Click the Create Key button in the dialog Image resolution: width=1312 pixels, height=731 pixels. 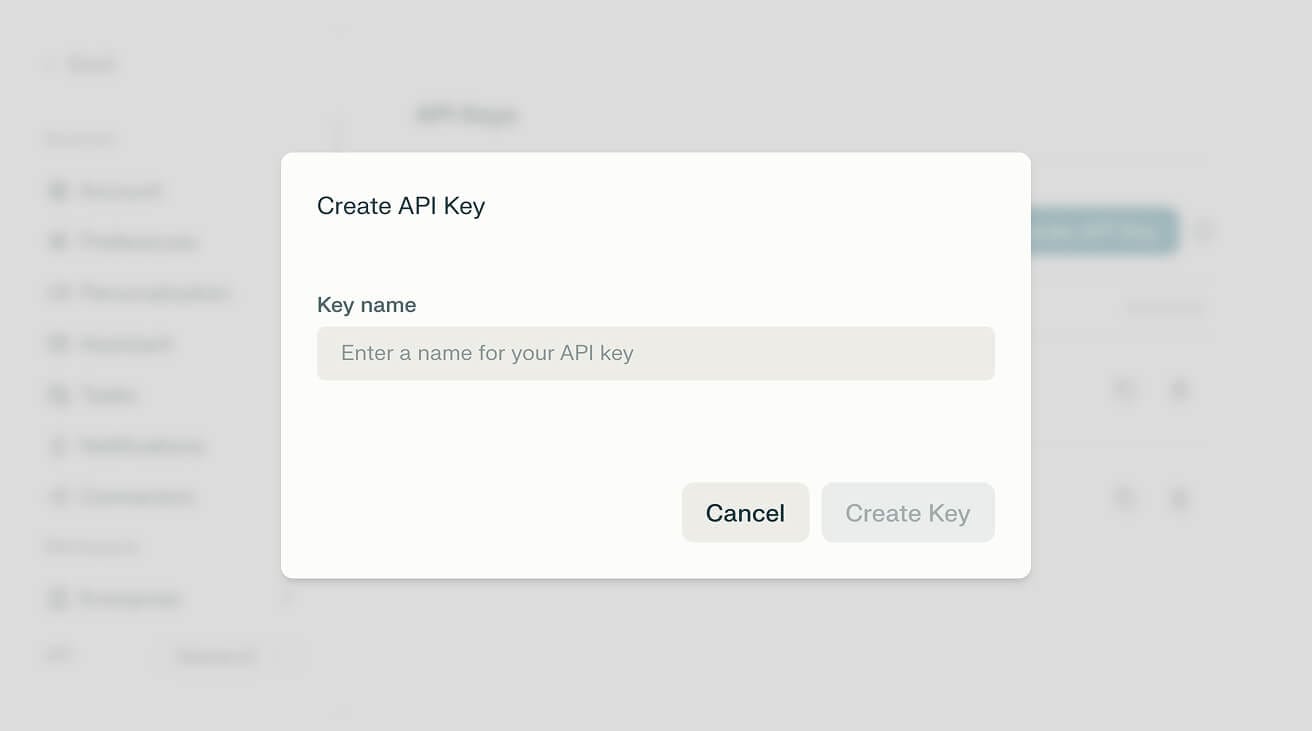tap(907, 513)
